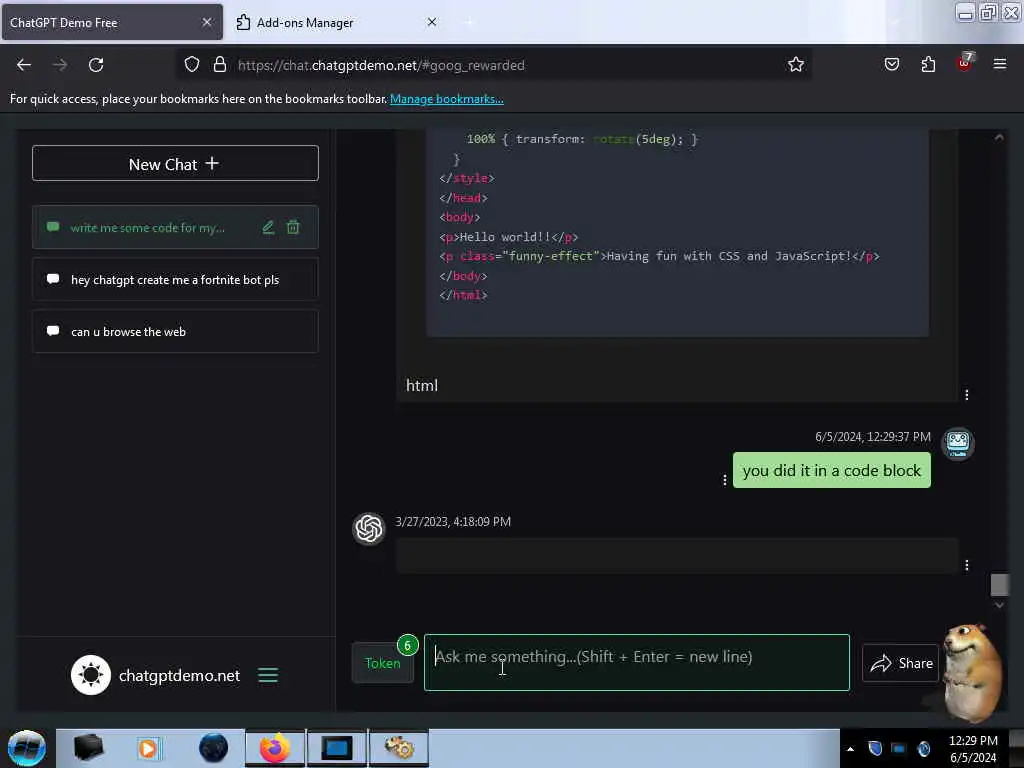The width and height of the screenshot is (1024, 768).
Task: Open options for 'you did it in a code block'
Action: point(724,480)
